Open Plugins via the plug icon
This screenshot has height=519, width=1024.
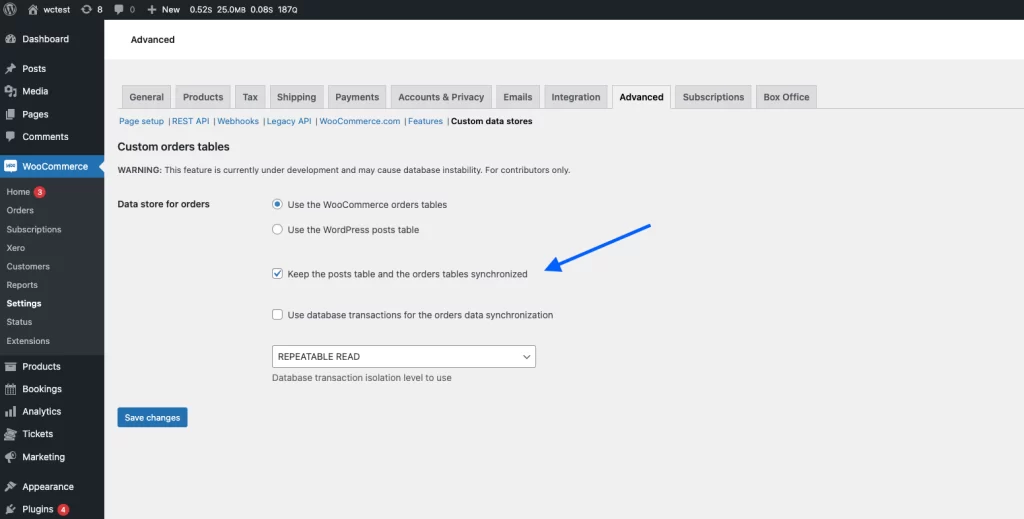pos(11,509)
